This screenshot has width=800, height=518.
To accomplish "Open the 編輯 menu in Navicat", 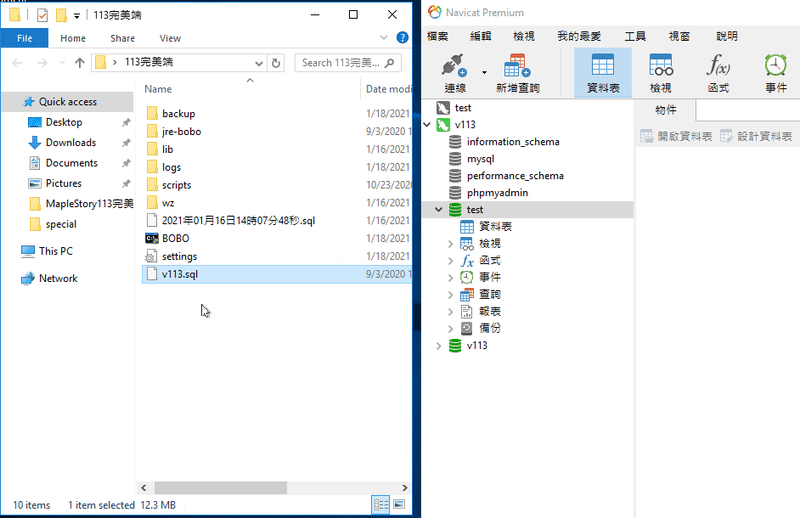I will click(480, 36).
